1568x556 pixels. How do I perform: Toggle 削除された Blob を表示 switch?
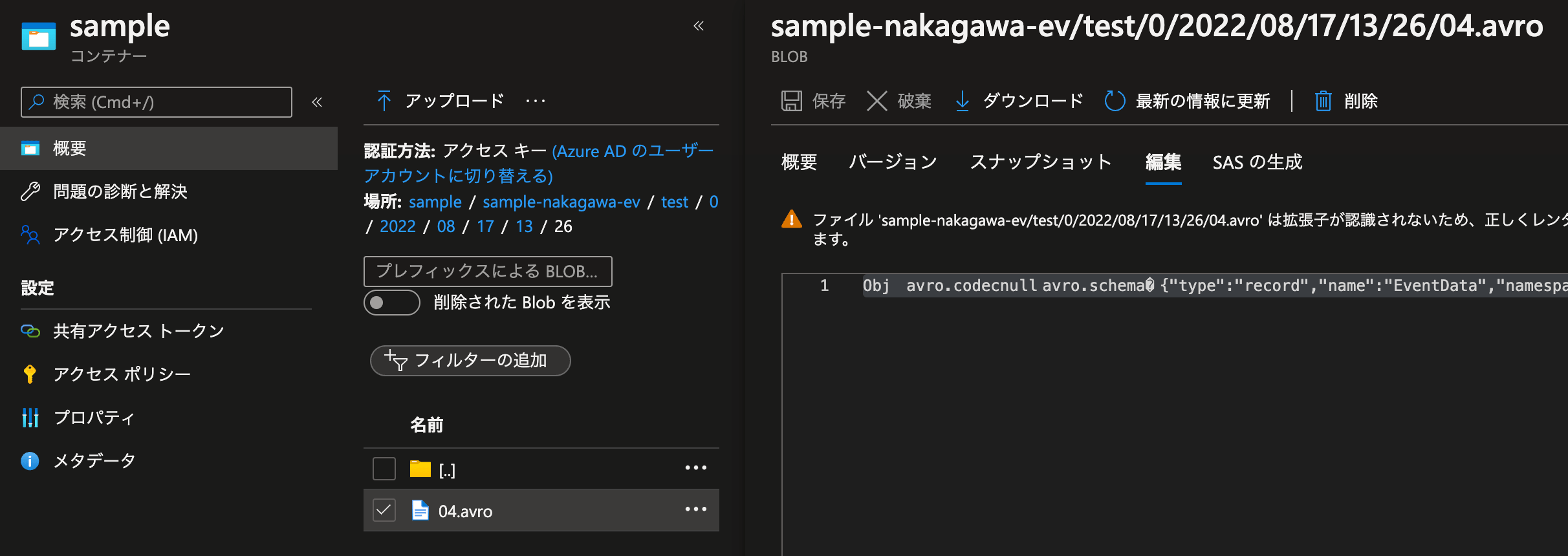click(391, 303)
